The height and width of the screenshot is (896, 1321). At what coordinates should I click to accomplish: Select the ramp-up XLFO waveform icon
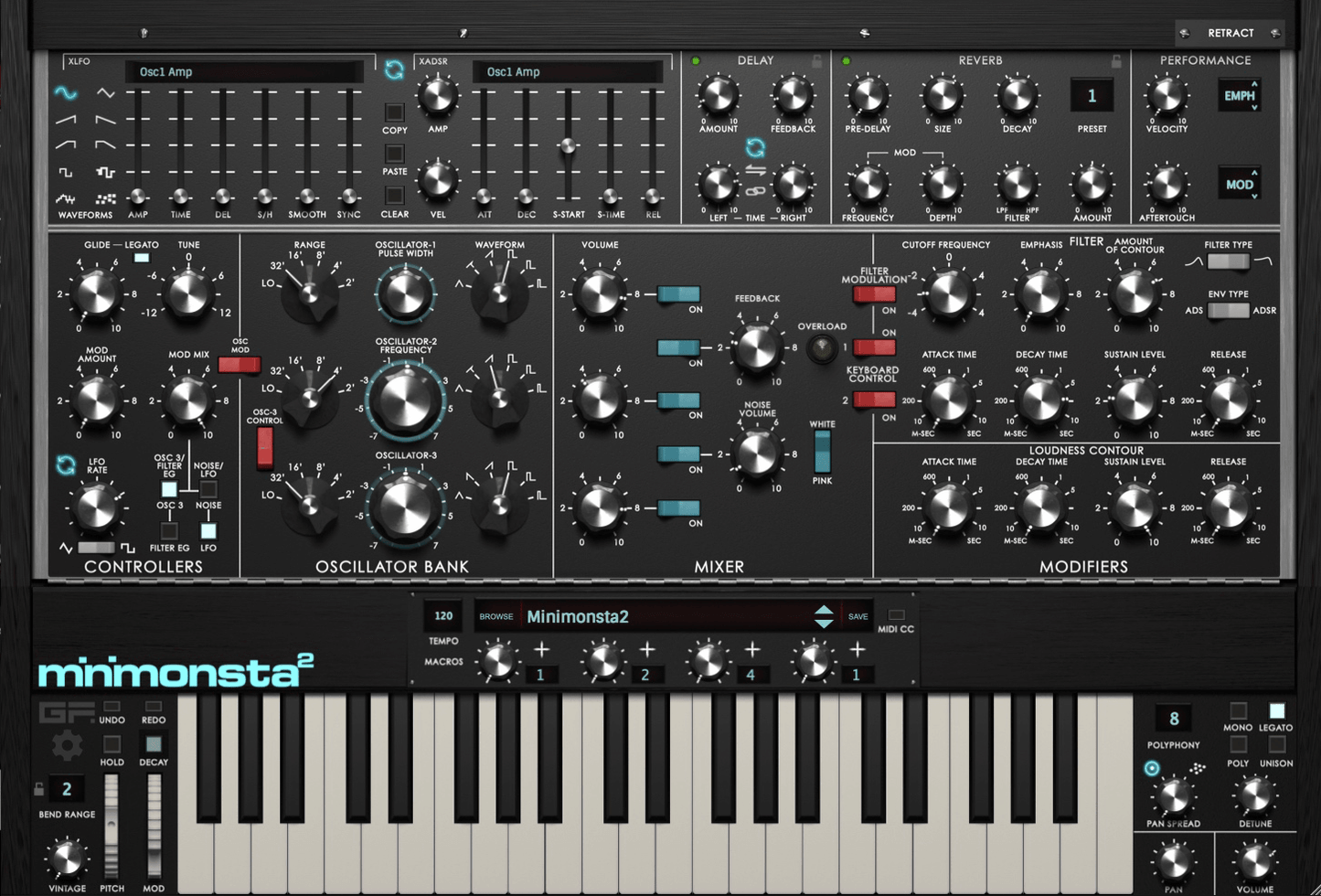66,120
